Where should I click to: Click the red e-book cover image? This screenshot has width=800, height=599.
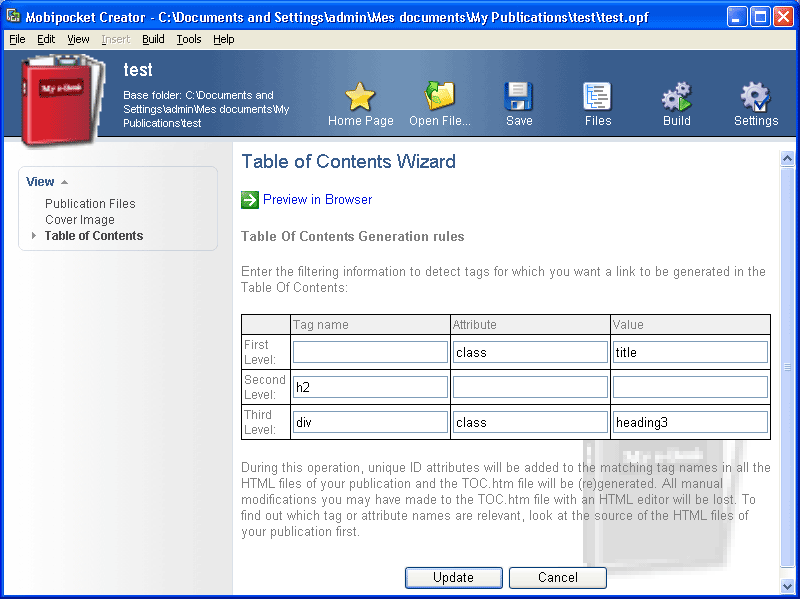click(62, 99)
